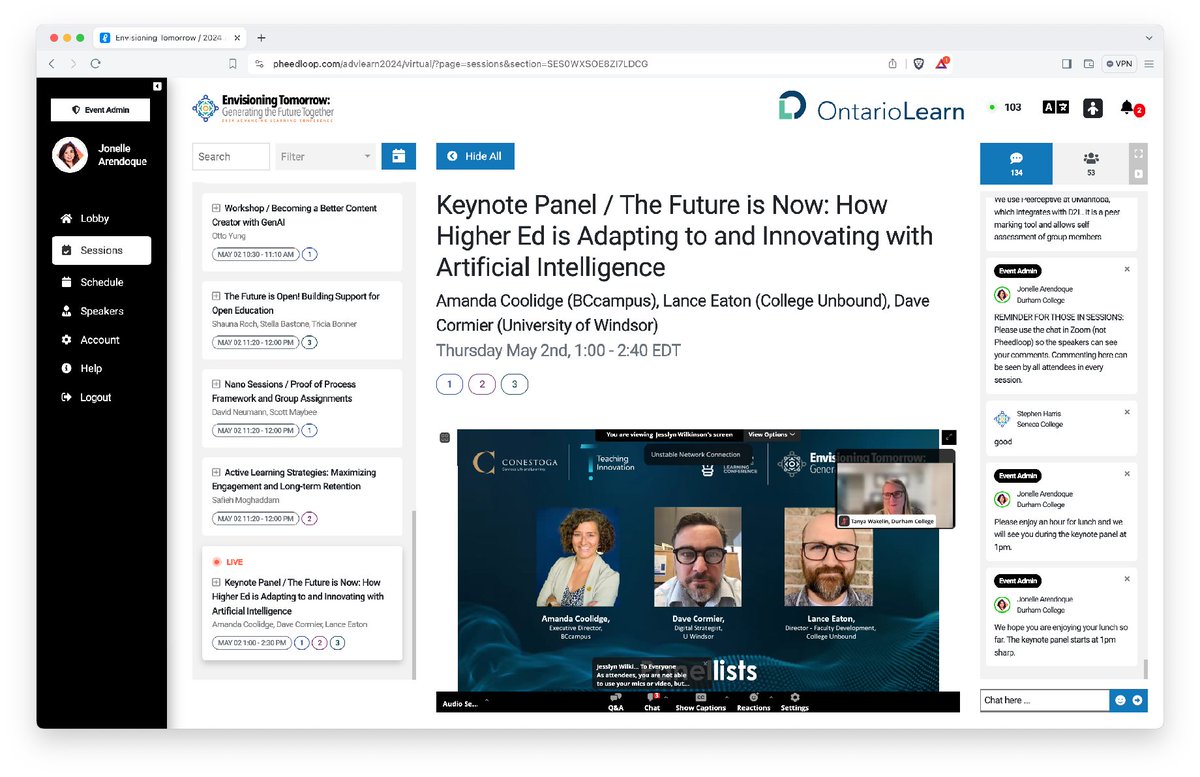Image resolution: width=1200 pixels, height=777 pixels.
Task: Go to the Sessions menu item in the sidebar
Action: tap(101, 250)
